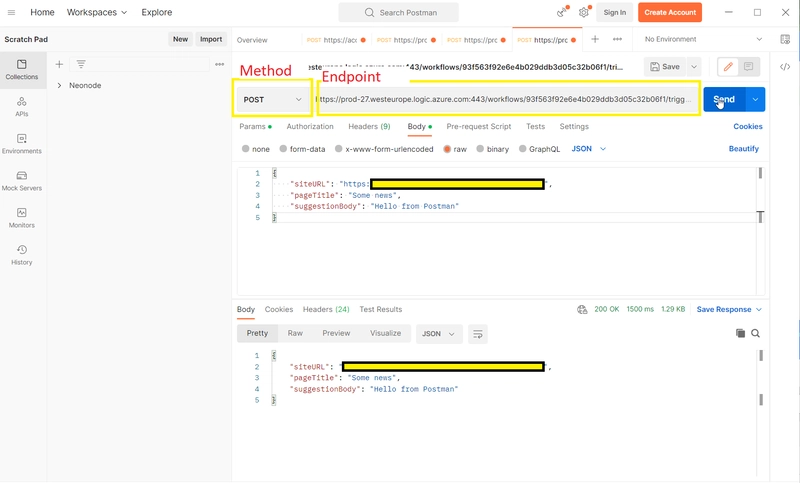The width and height of the screenshot is (800, 483).
Task: Open the response JSON format dropdown
Action: pos(439,334)
